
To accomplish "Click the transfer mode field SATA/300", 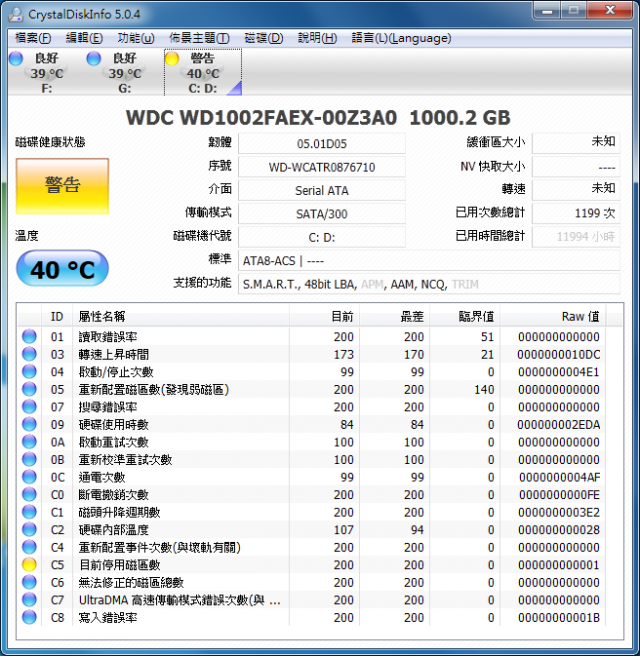I will (322, 214).
